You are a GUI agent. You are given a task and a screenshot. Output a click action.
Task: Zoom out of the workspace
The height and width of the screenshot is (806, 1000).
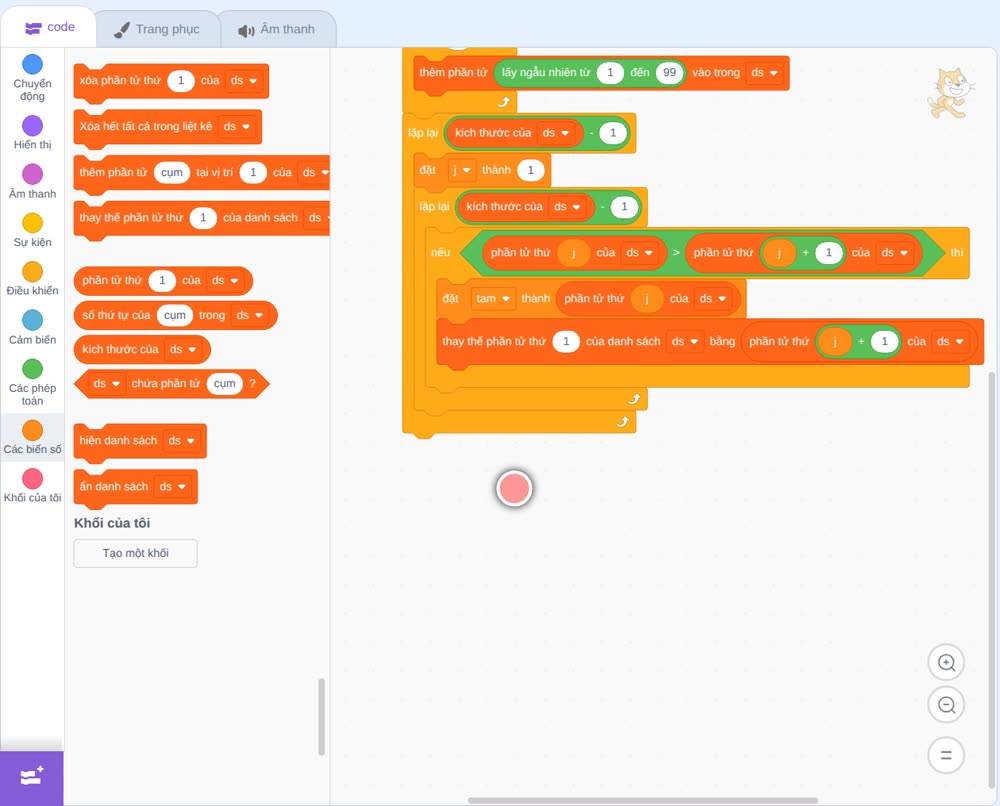click(x=946, y=705)
